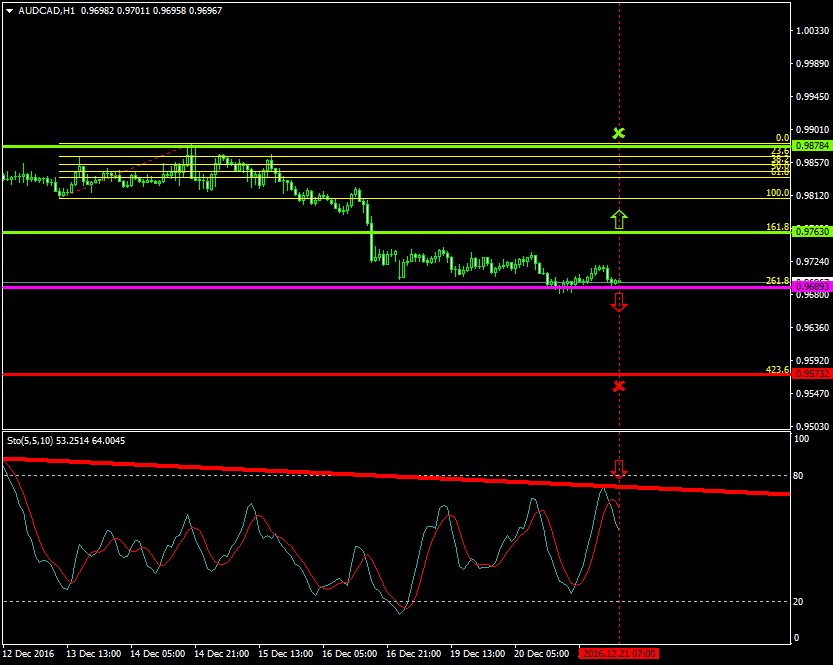This screenshot has width=833, height=665.
Task: Click the 0.95470 price axis label
Action: [x=812, y=394]
